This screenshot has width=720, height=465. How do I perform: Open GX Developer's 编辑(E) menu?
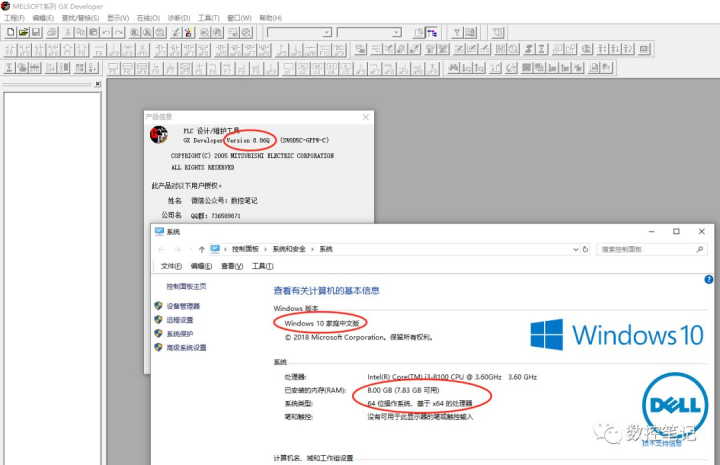[43, 18]
